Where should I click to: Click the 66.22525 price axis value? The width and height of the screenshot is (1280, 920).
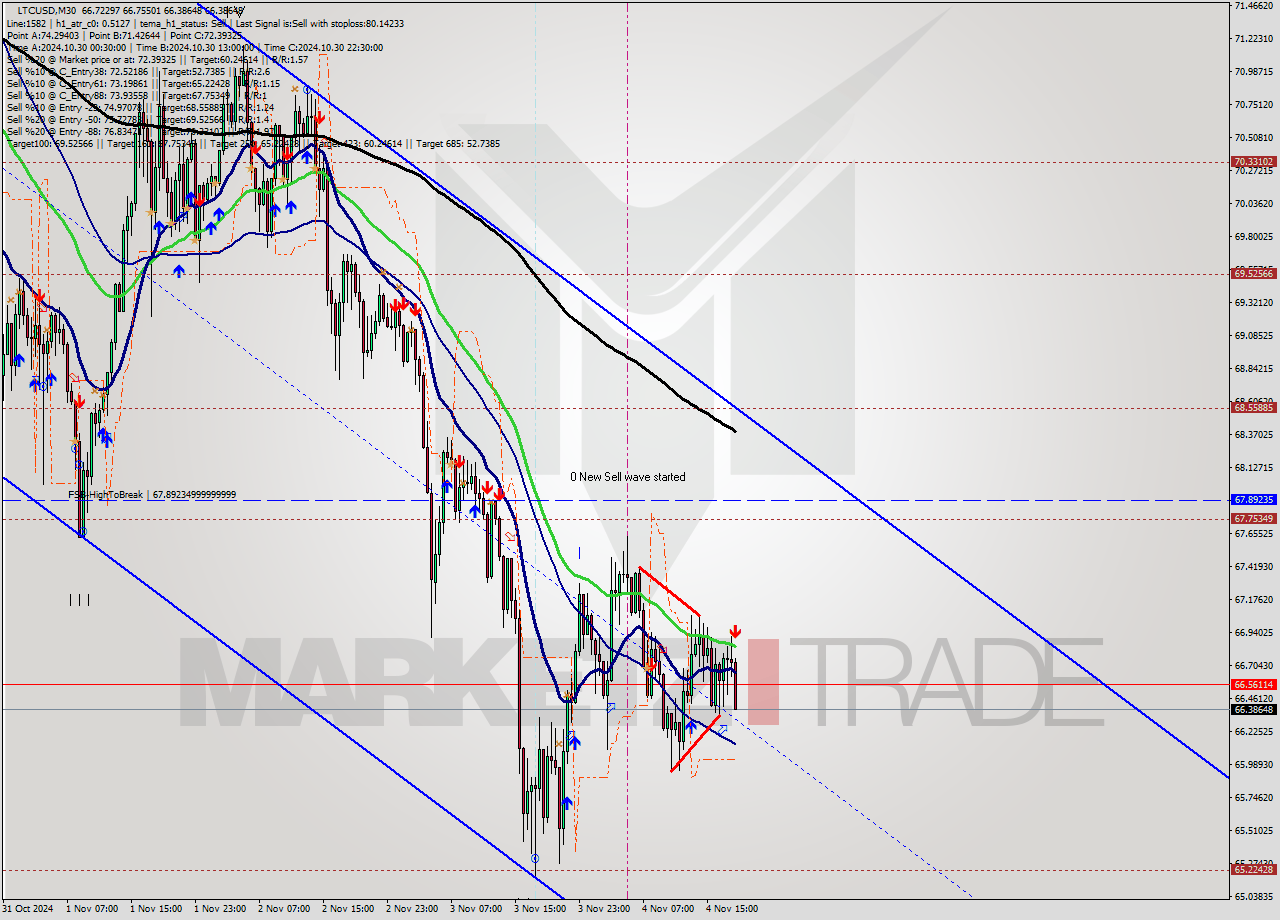(1254, 732)
